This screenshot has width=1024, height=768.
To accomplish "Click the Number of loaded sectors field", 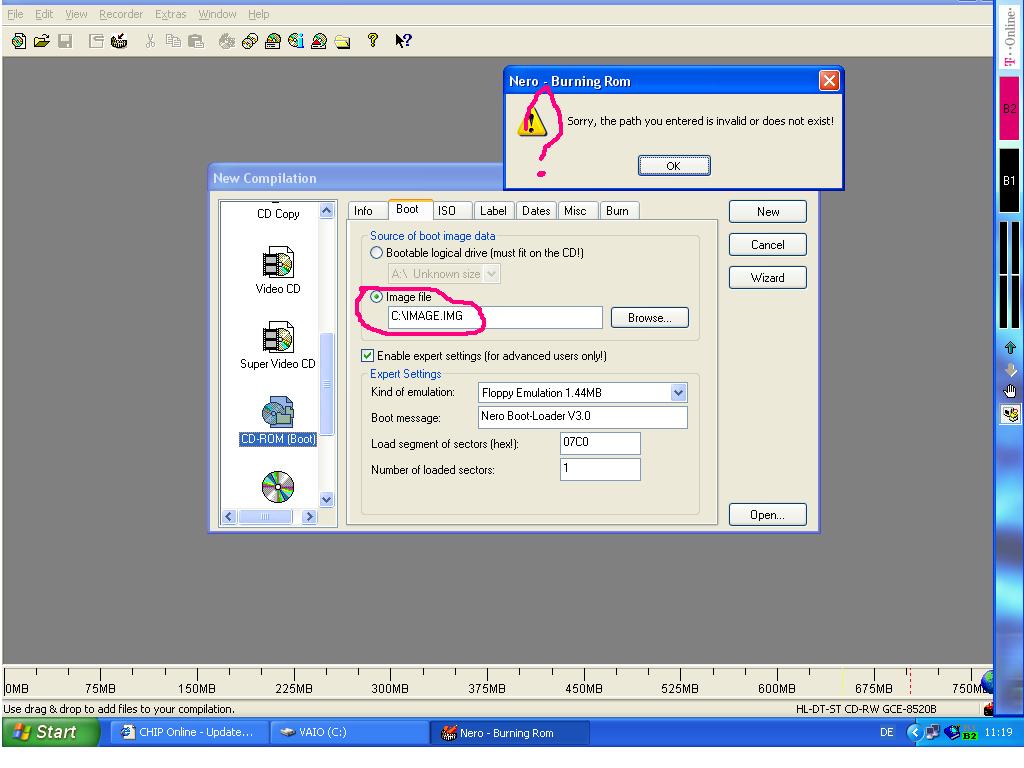I will 600,469.
